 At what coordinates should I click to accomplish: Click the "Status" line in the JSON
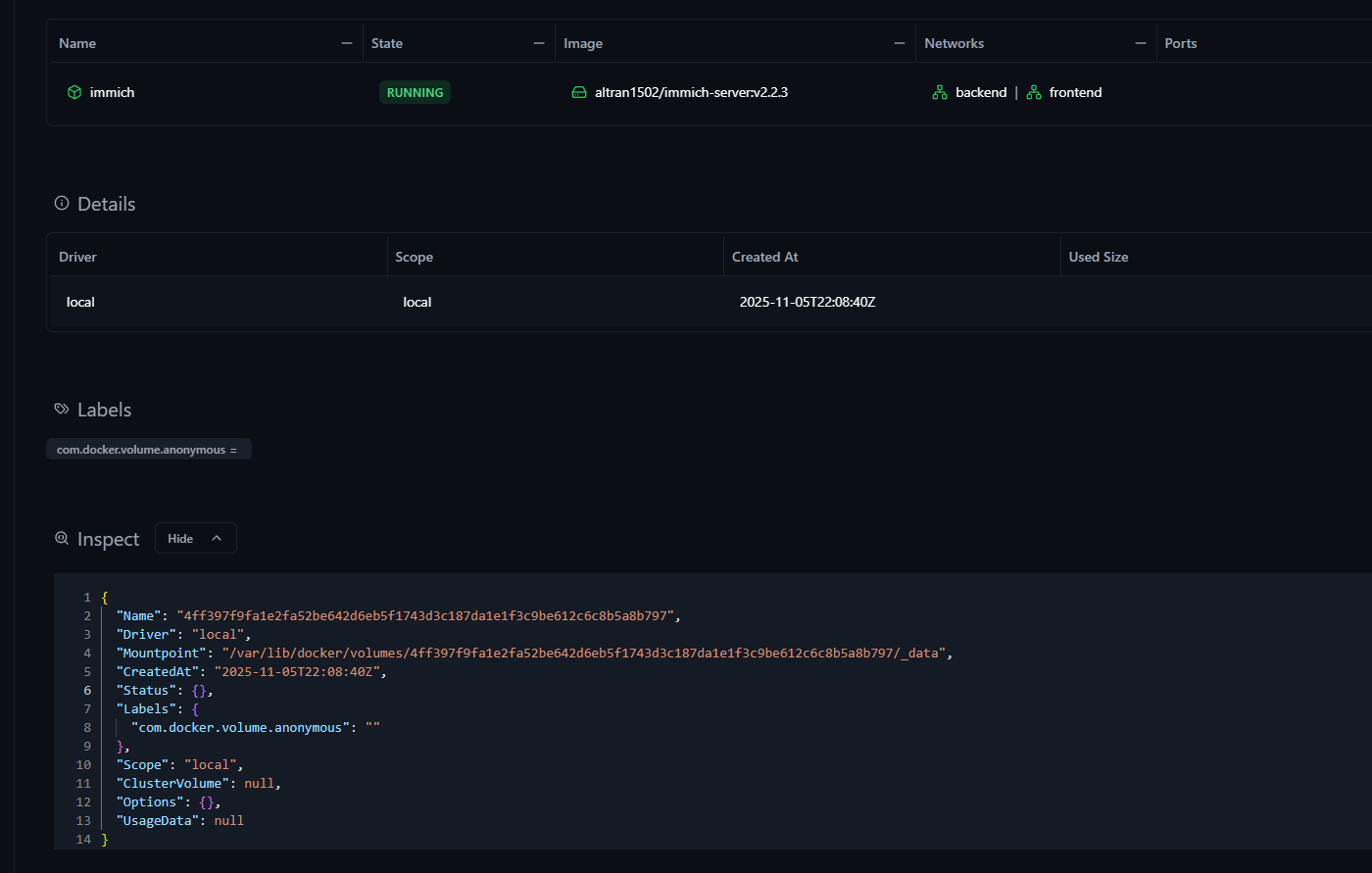pos(165,691)
